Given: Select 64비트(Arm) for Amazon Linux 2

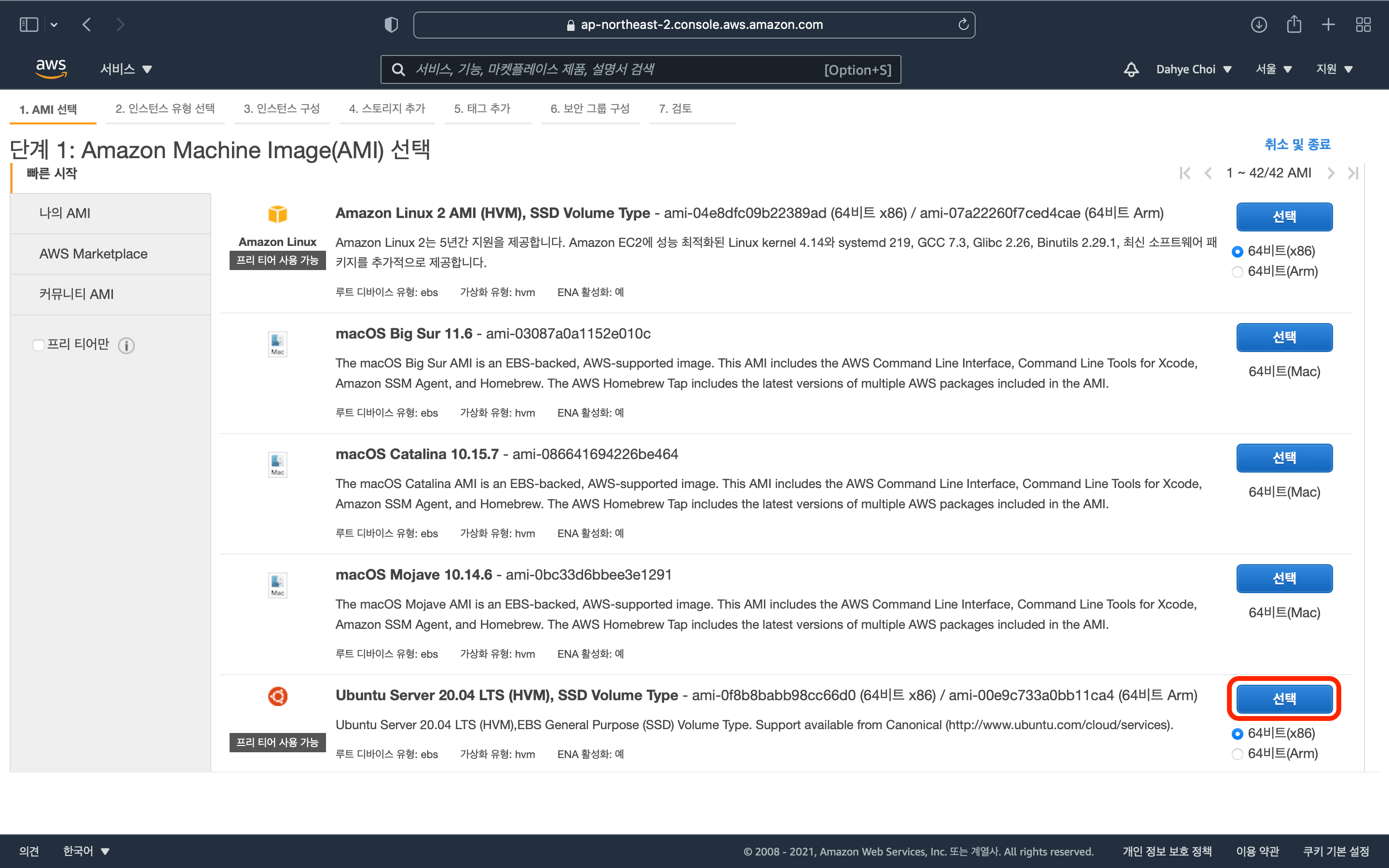Looking at the screenshot, I should 1237,271.
